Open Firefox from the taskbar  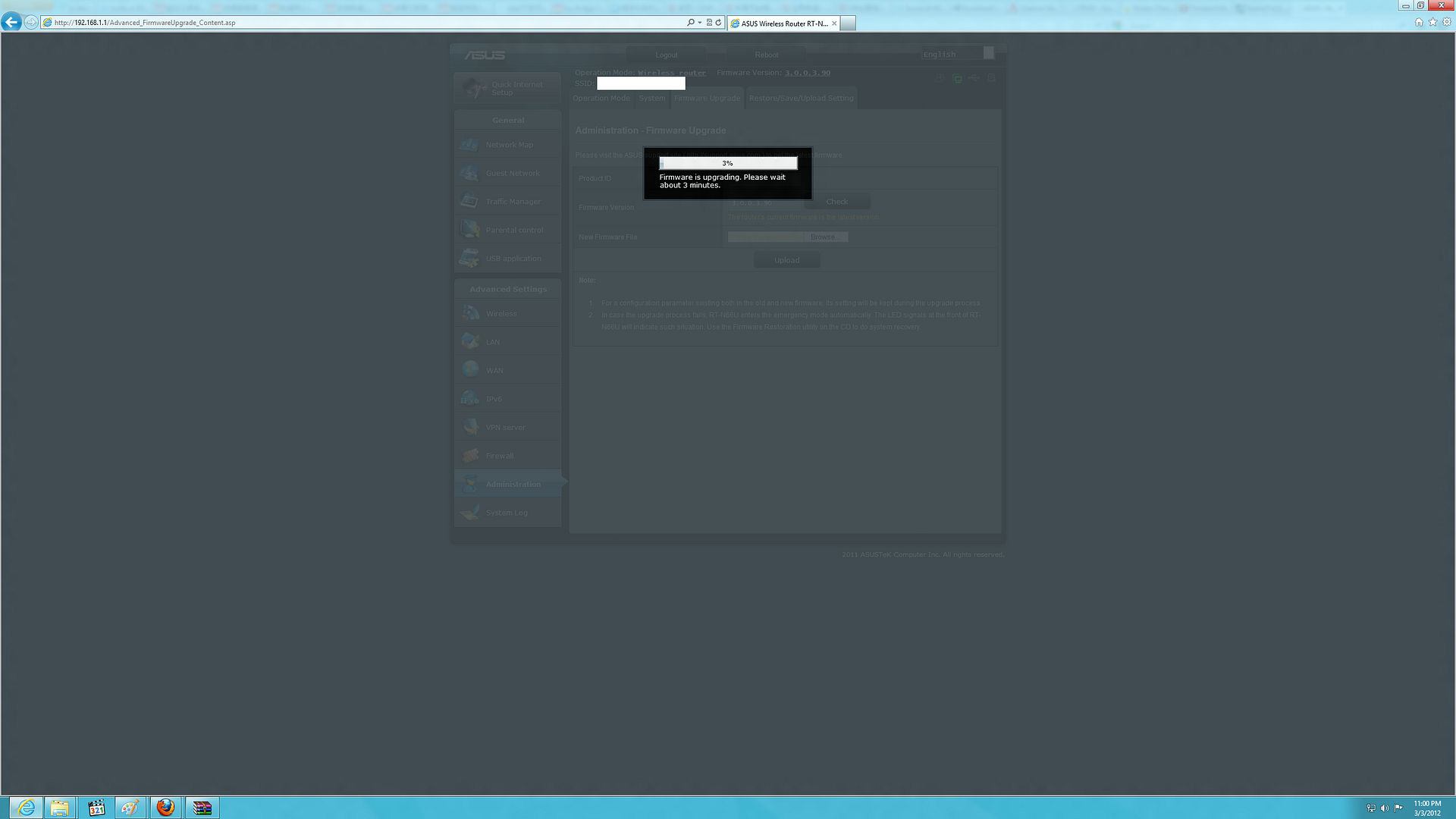166,808
